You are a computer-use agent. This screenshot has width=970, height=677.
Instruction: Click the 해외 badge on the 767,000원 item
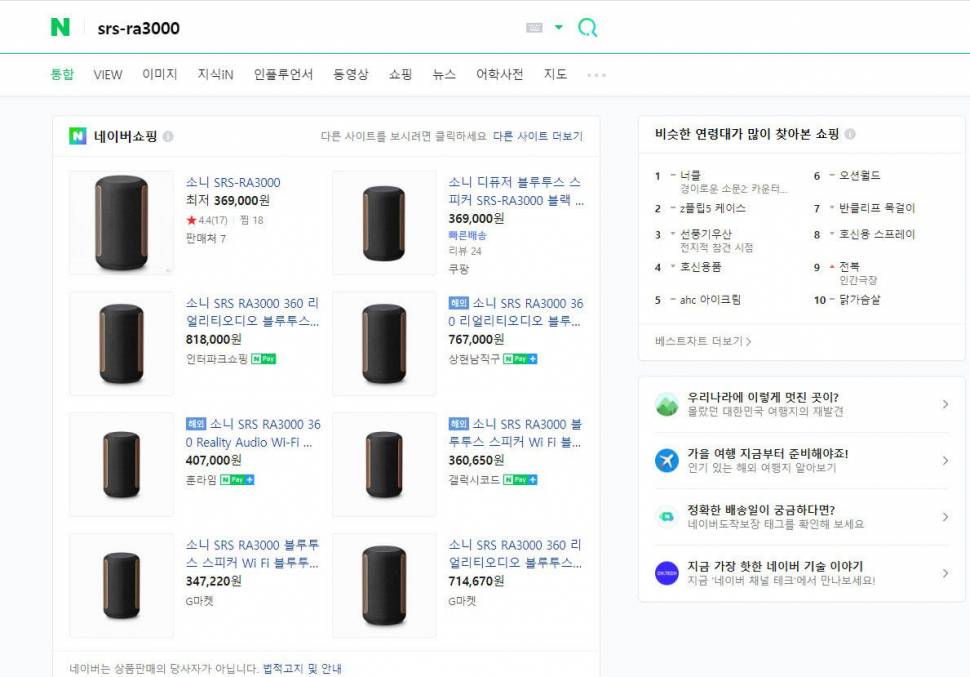pyautogui.click(x=458, y=303)
